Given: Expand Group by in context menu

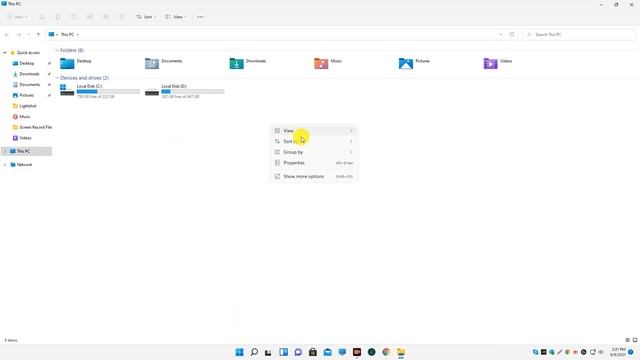Looking at the screenshot, I should coord(313,152).
